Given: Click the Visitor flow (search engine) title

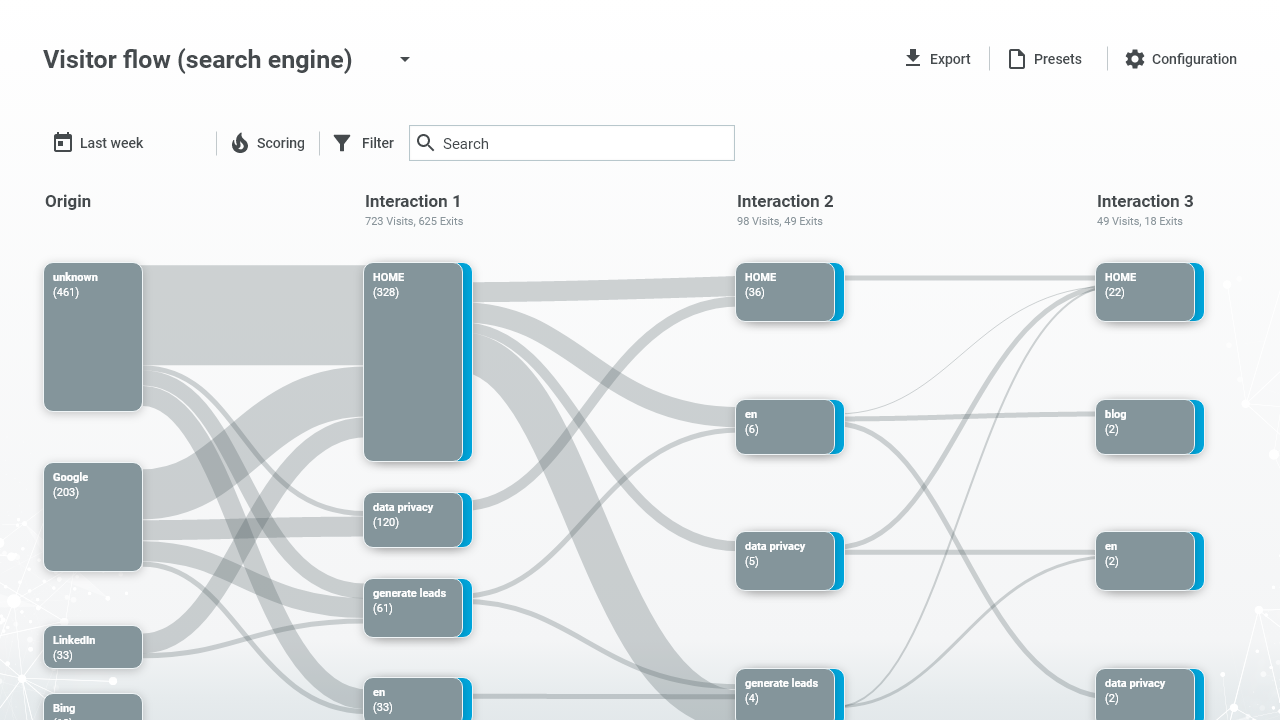Looking at the screenshot, I should point(198,59).
